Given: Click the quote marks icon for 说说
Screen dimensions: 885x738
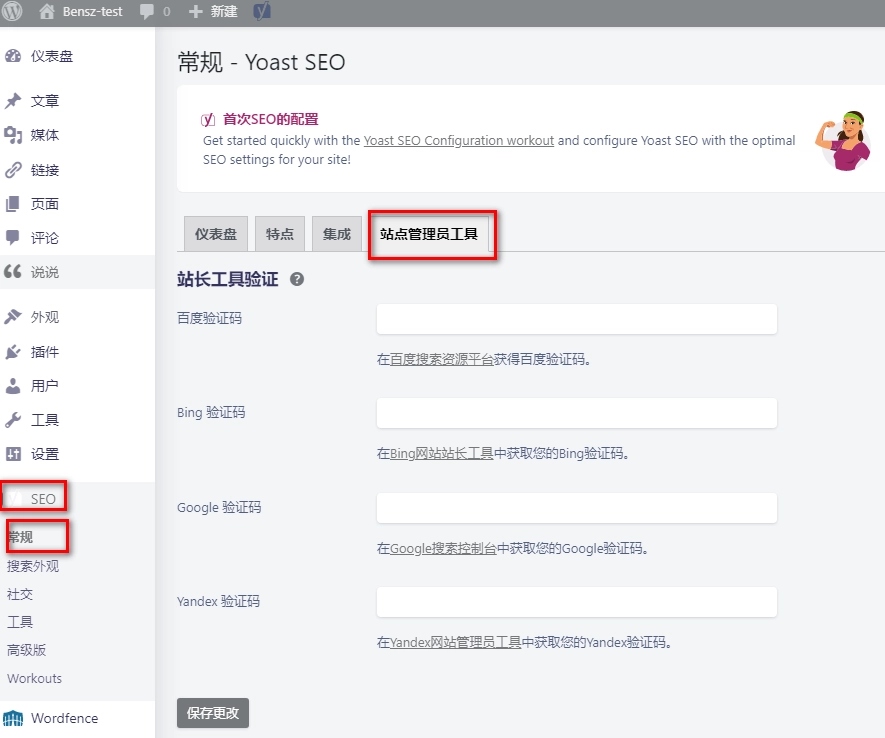Looking at the screenshot, I should [x=13, y=271].
